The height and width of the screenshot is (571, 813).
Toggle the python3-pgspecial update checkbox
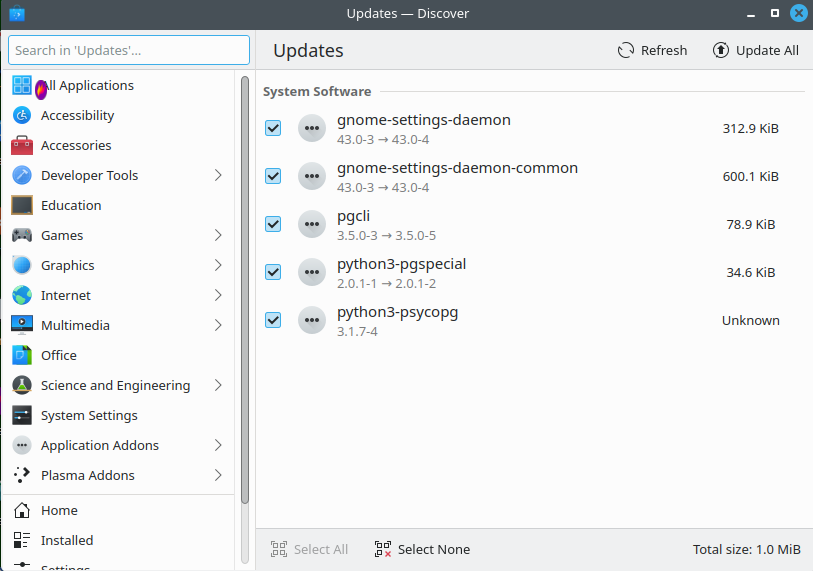click(273, 272)
